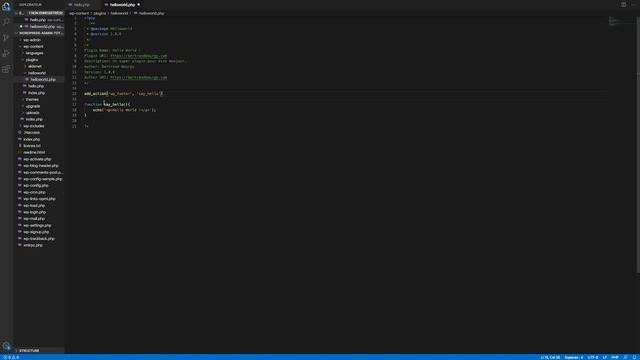Screen dimensions: 640x360
Task: Click the notifications bell in status bar
Action: pyautogui.click(x=634, y=357)
